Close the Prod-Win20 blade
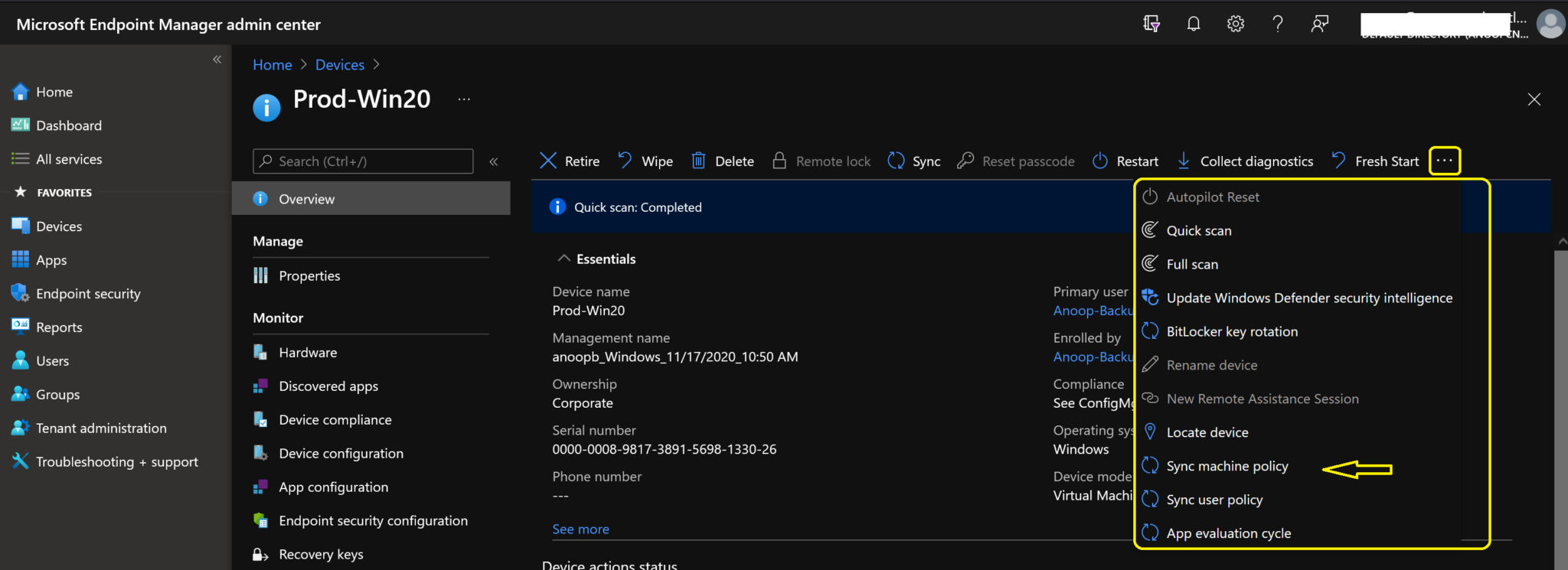This screenshot has height=570, width=1568. click(1534, 99)
